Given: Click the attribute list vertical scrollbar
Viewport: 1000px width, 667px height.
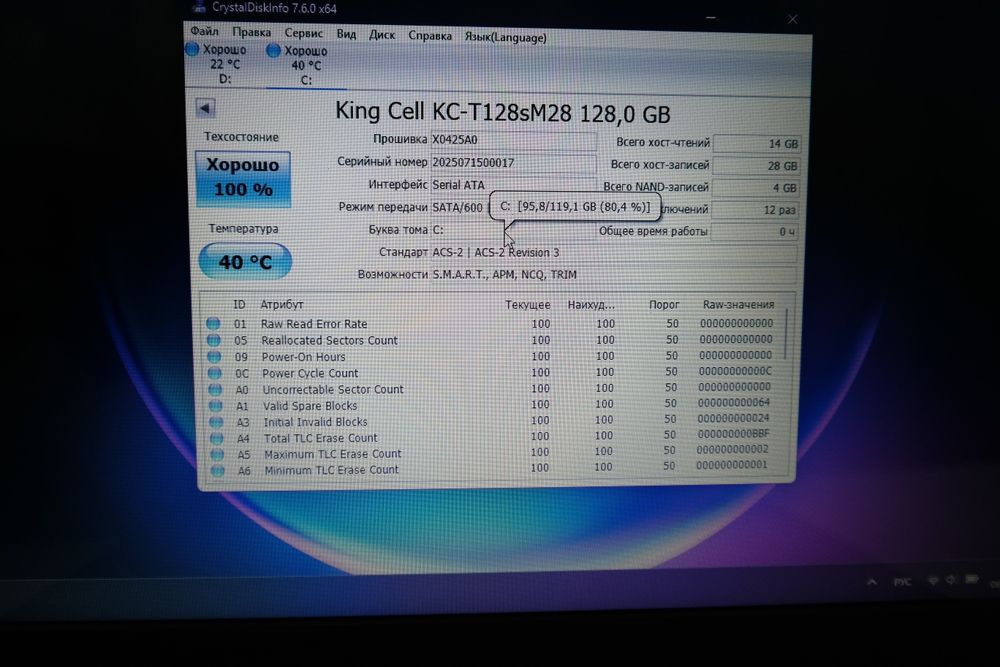Looking at the screenshot, I should [x=786, y=335].
